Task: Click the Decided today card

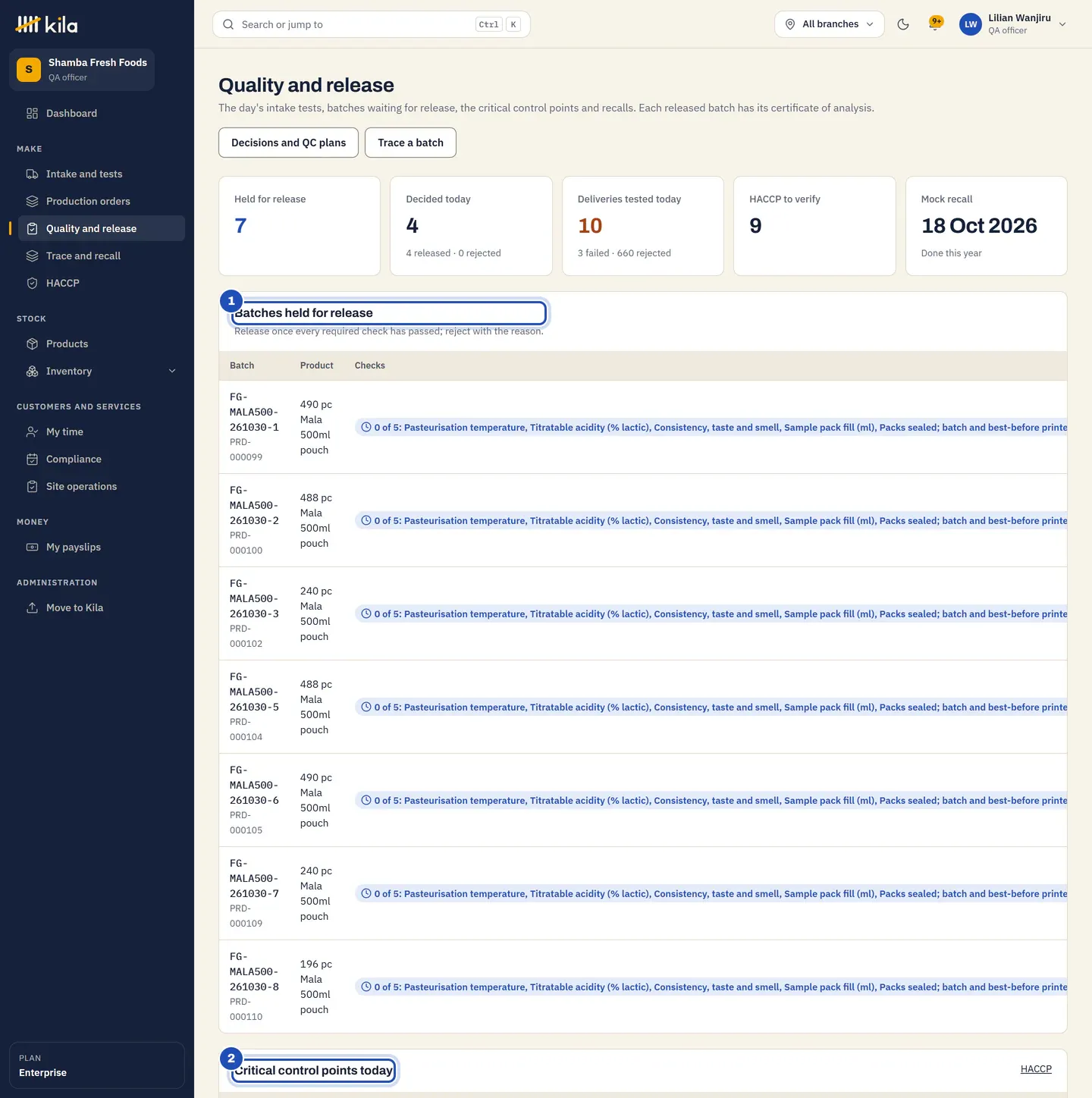Action: pyautogui.click(x=471, y=226)
